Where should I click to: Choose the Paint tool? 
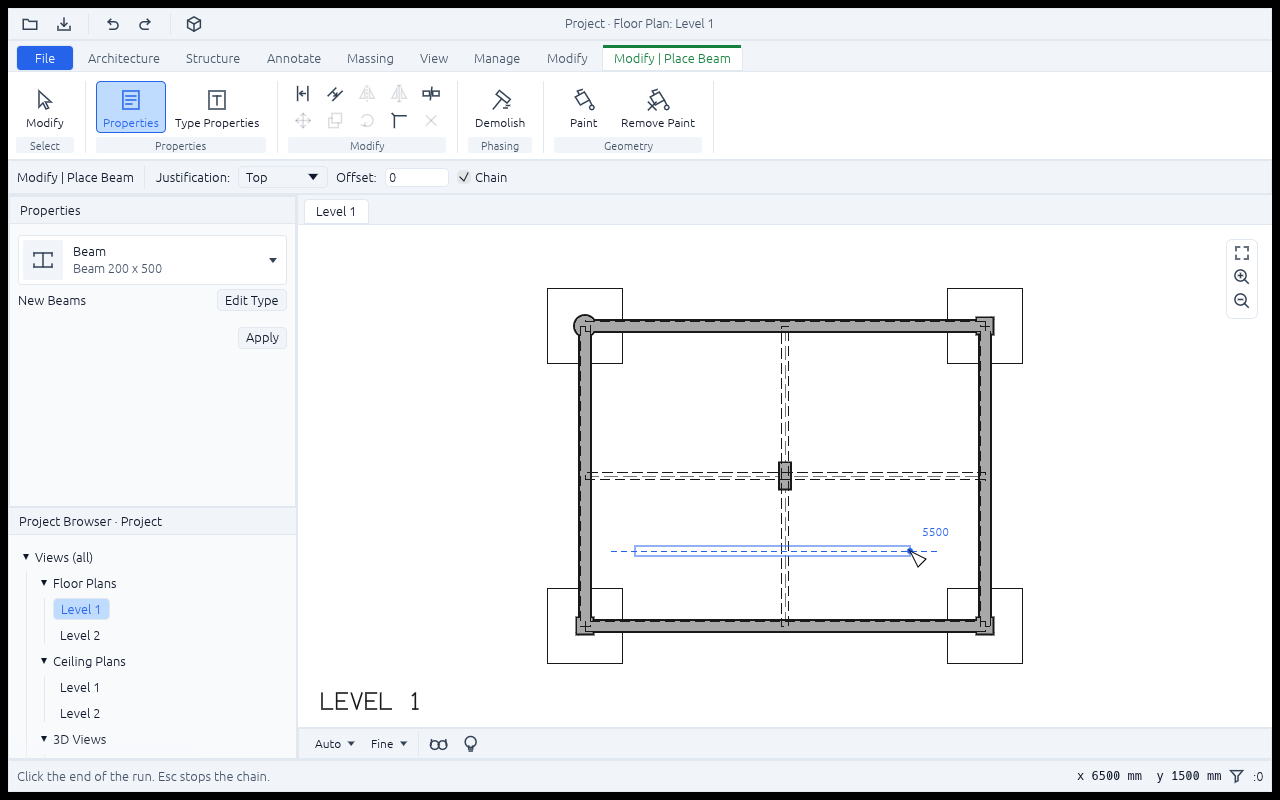click(x=584, y=108)
